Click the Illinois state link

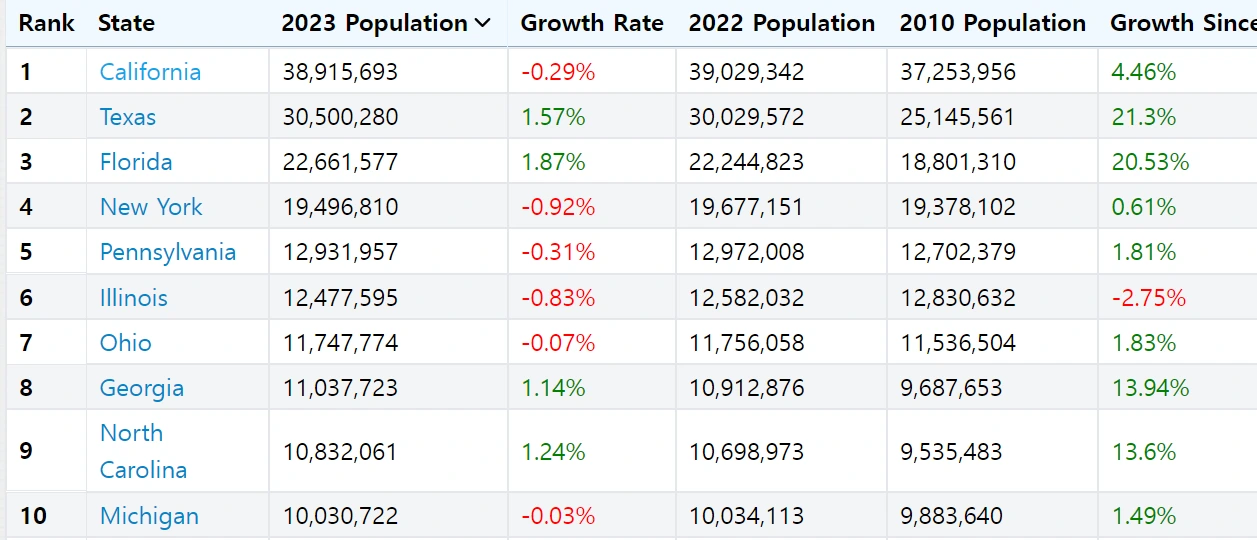point(134,298)
